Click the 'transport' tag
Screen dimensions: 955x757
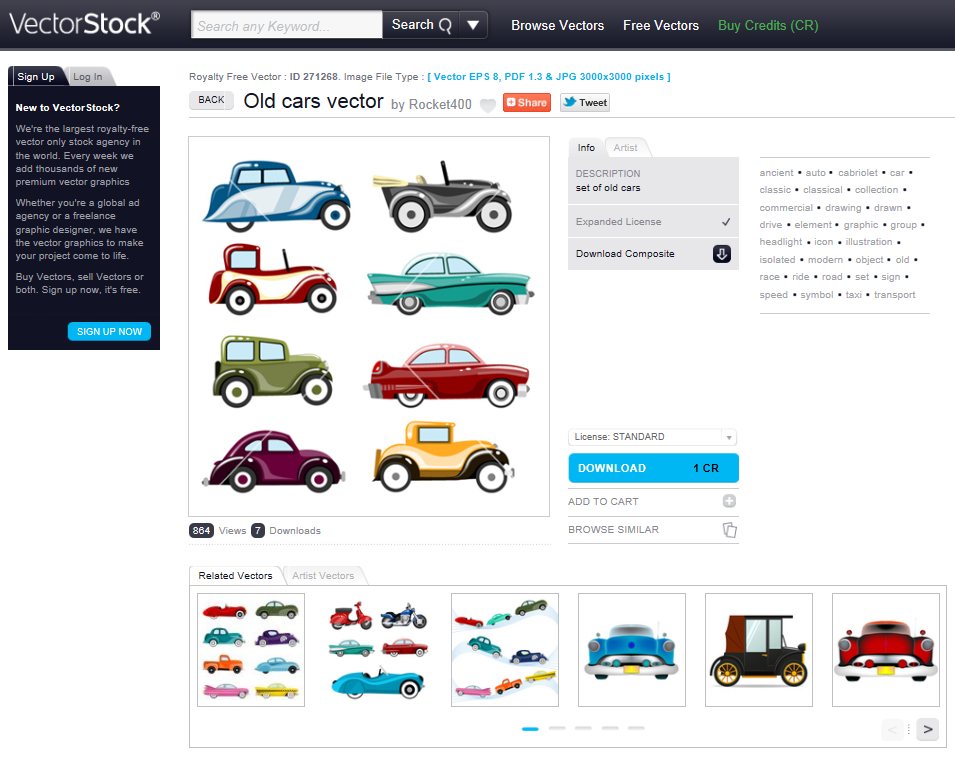pos(894,295)
